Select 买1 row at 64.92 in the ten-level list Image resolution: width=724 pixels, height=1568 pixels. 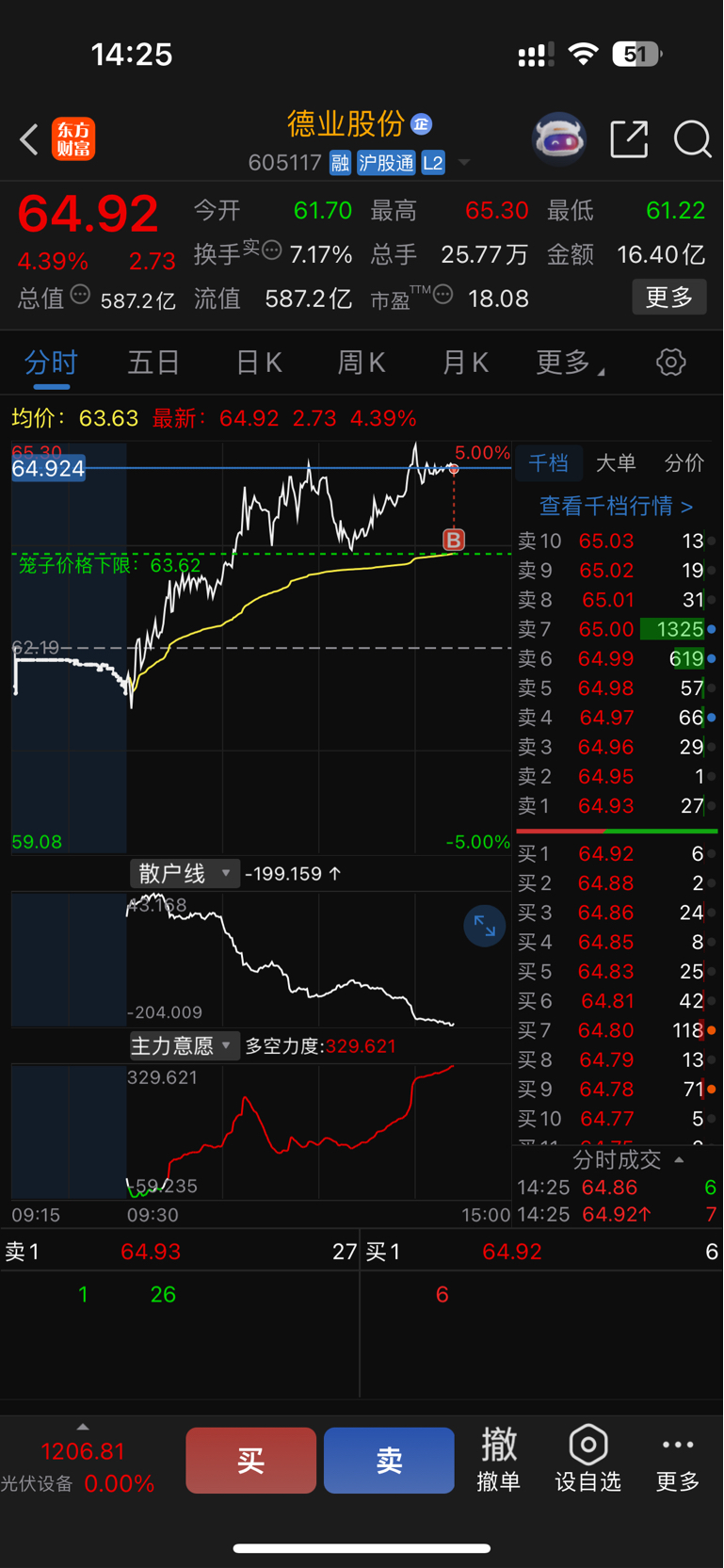tap(617, 853)
